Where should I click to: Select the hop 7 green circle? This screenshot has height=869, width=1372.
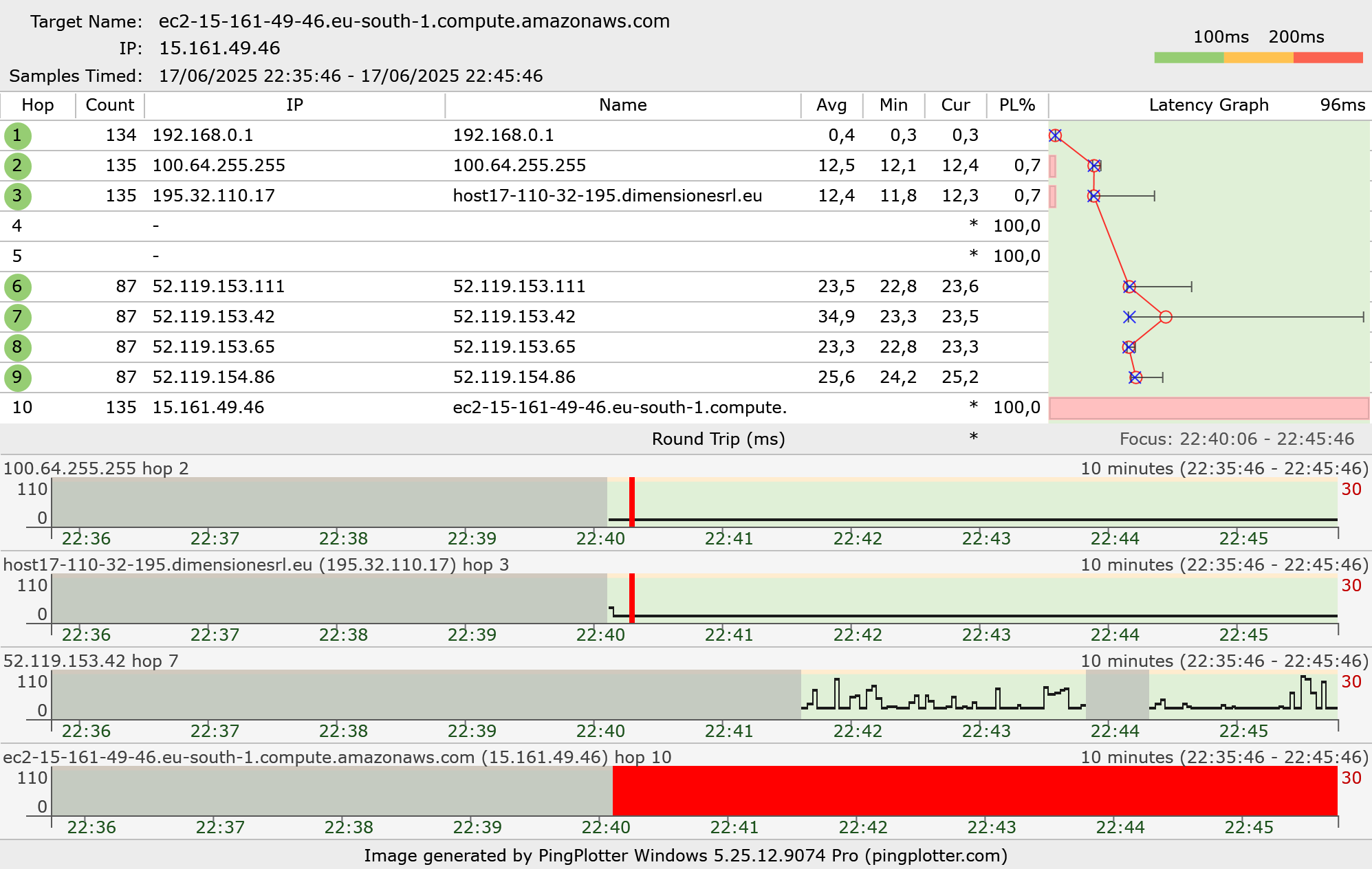pyautogui.click(x=17, y=317)
